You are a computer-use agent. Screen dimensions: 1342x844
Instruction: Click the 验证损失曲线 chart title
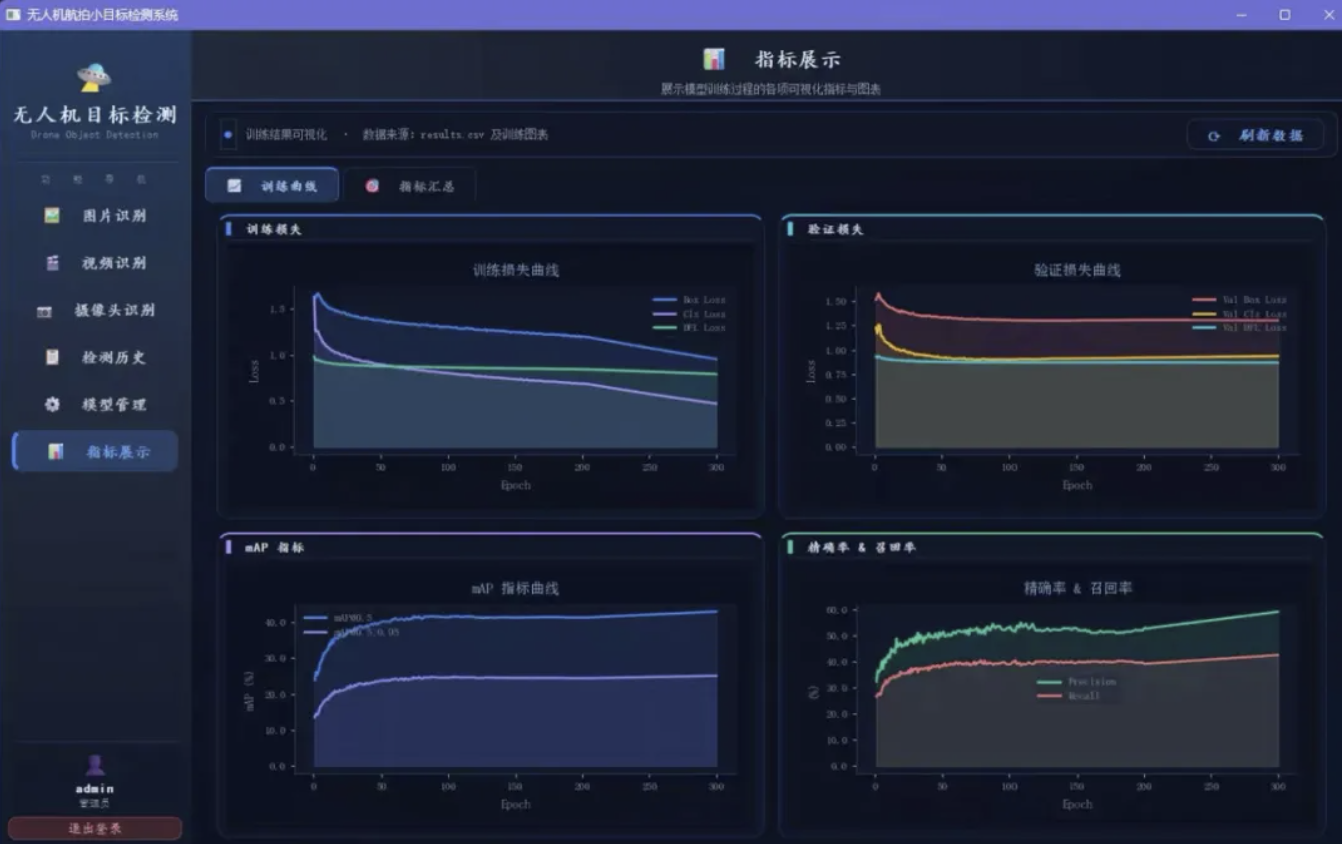pyautogui.click(x=1077, y=270)
